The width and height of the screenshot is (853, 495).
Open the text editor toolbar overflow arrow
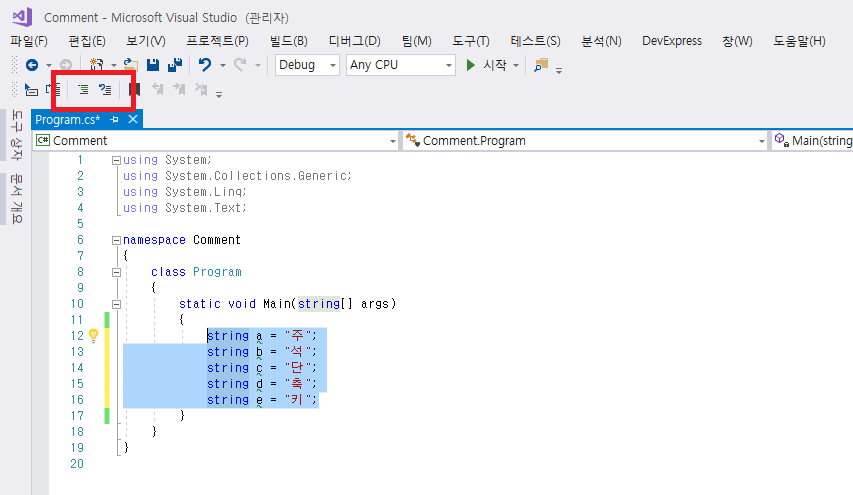click(x=219, y=94)
